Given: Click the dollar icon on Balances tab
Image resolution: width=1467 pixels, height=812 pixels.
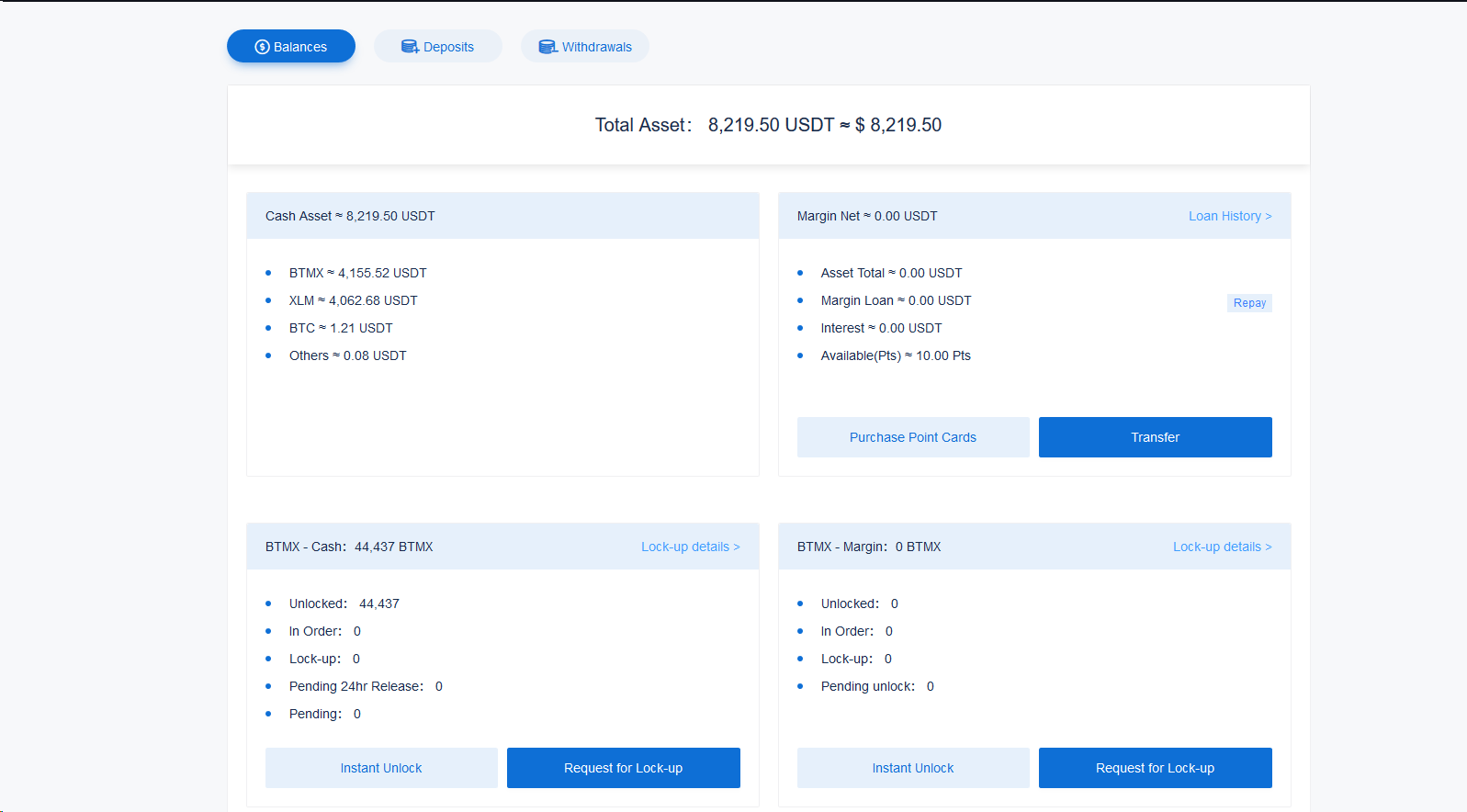Looking at the screenshot, I should click(262, 47).
